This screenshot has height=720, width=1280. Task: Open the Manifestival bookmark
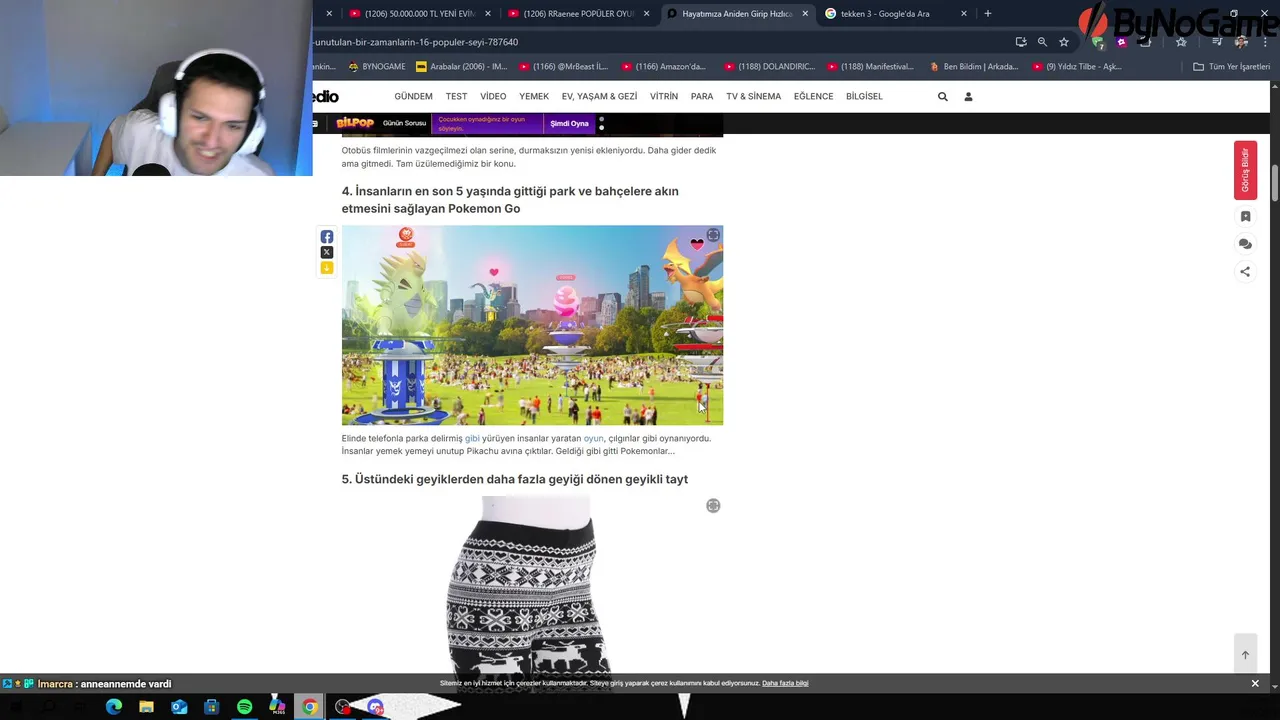(x=870, y=67)
